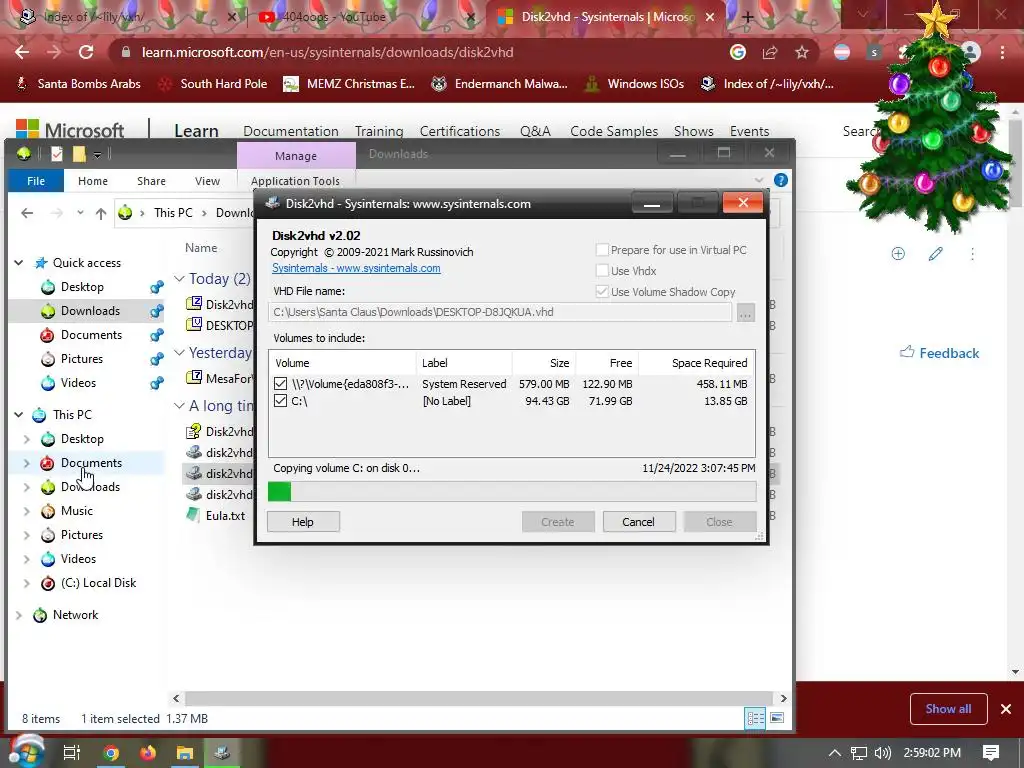The image size is (1024, 768).
Task: Open network icon in system tray
Action: 859,753
